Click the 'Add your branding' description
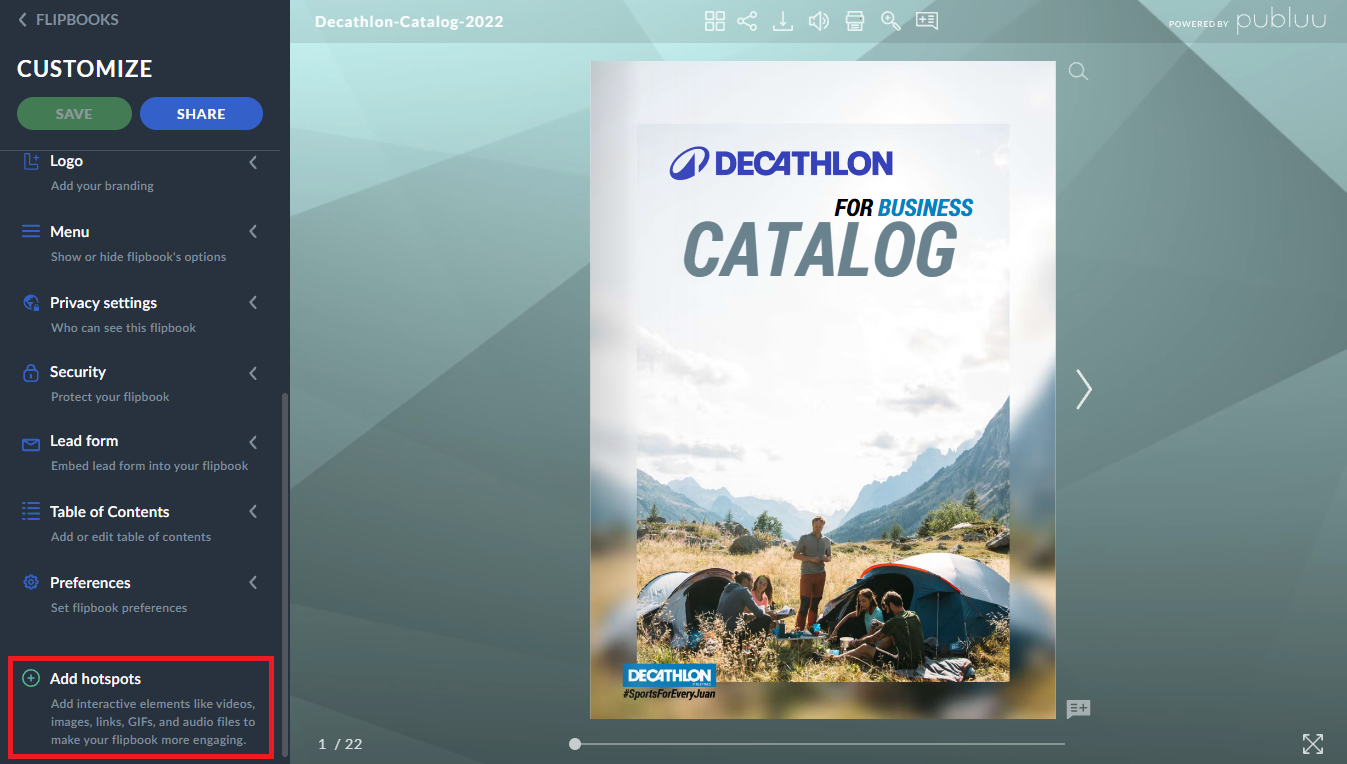Viewport: 1347px width, 764px height. pyautogui.click(x=102, y=186)
